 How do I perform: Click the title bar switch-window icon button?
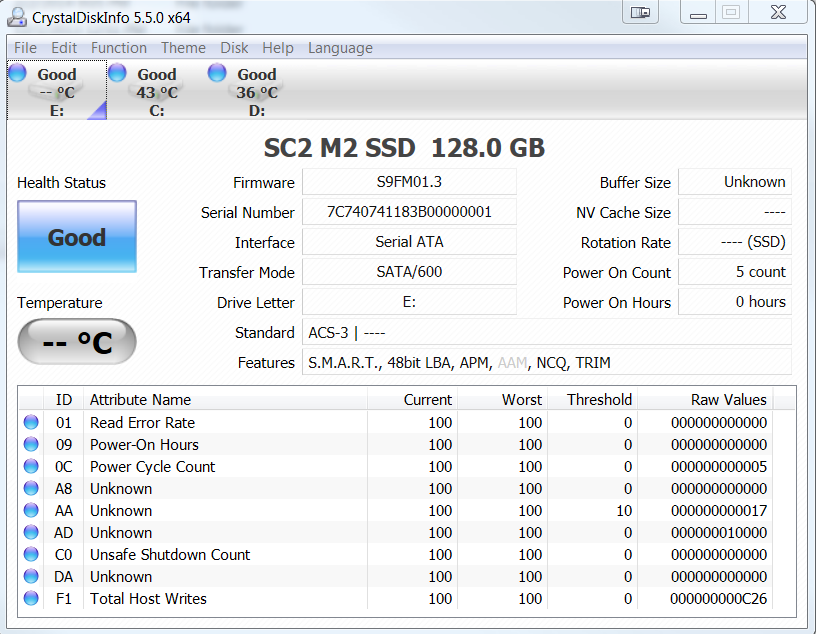[x=641, y=12]
